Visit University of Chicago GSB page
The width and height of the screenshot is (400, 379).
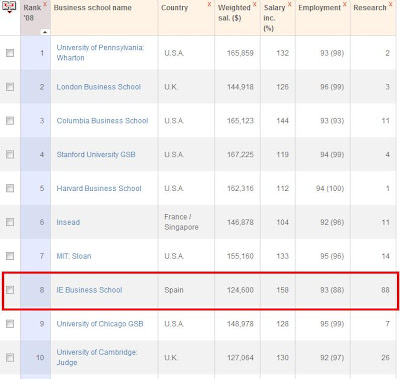click(100, 324)
